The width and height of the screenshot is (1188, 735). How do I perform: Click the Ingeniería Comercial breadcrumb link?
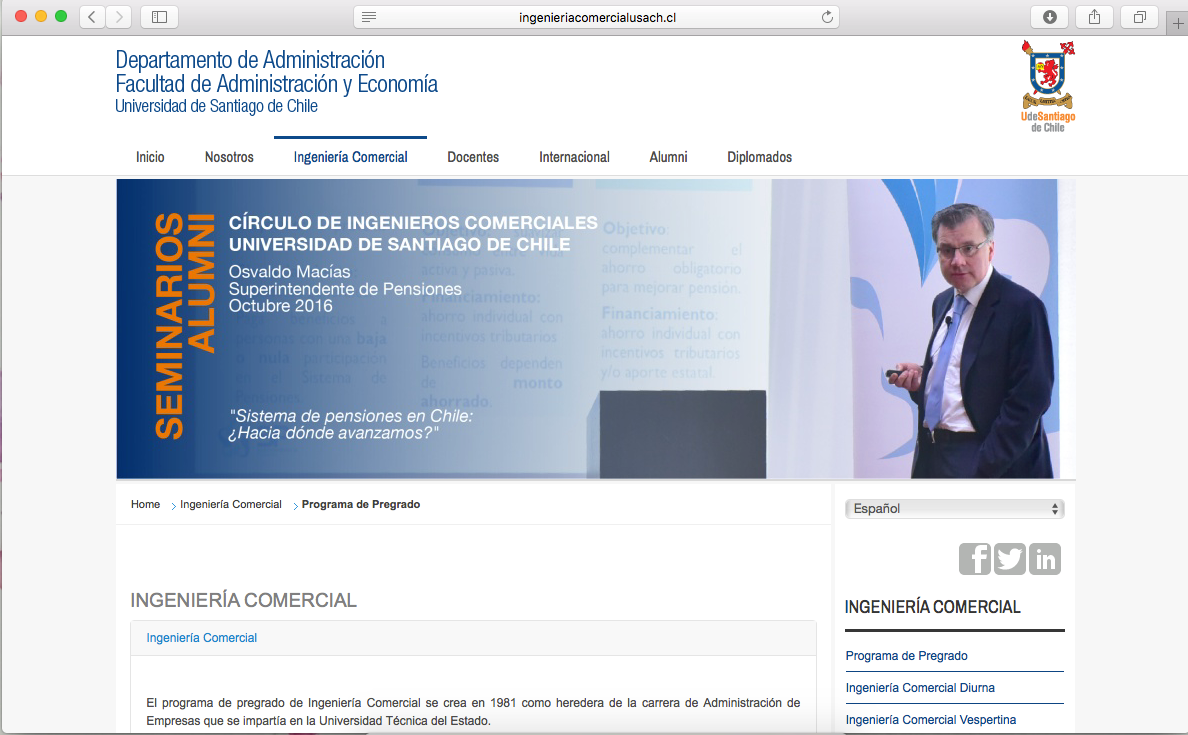click(230, 504)
